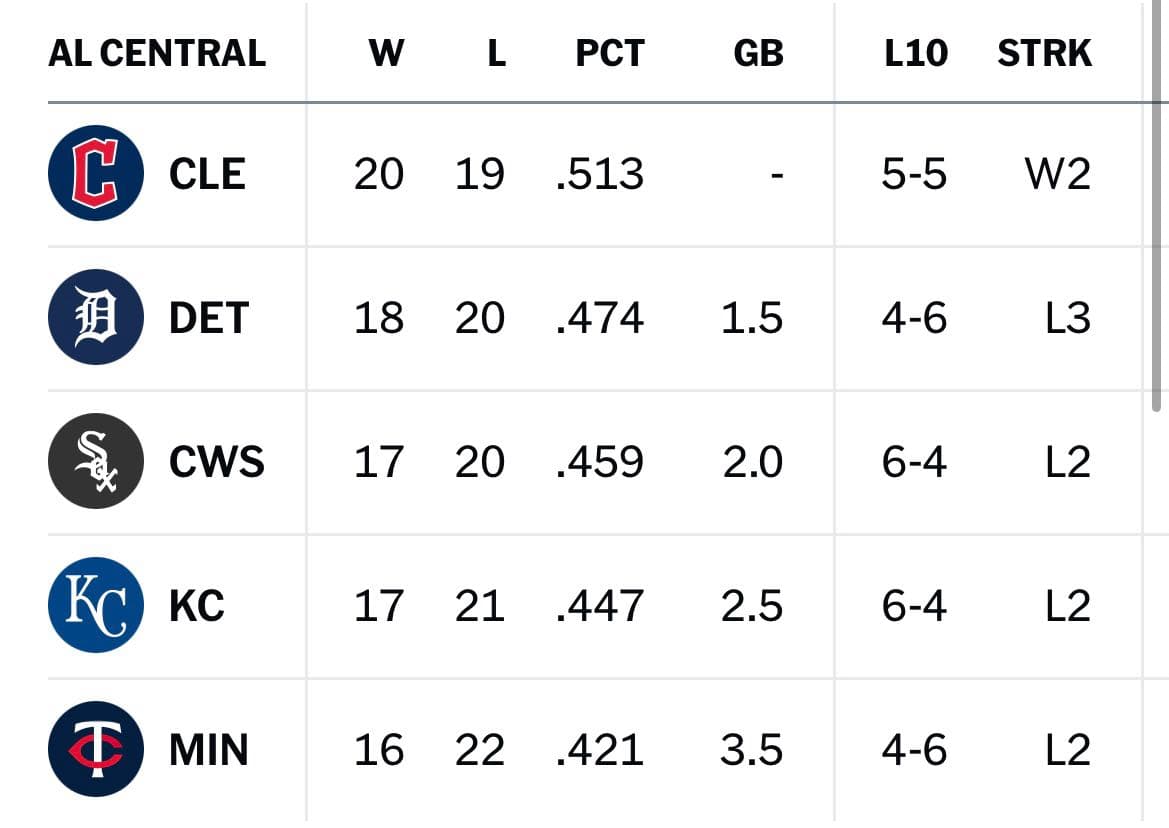1169x828 pixels.
Task: Select Cleveland's W2 streak cell
Action: pos(1058,174)
